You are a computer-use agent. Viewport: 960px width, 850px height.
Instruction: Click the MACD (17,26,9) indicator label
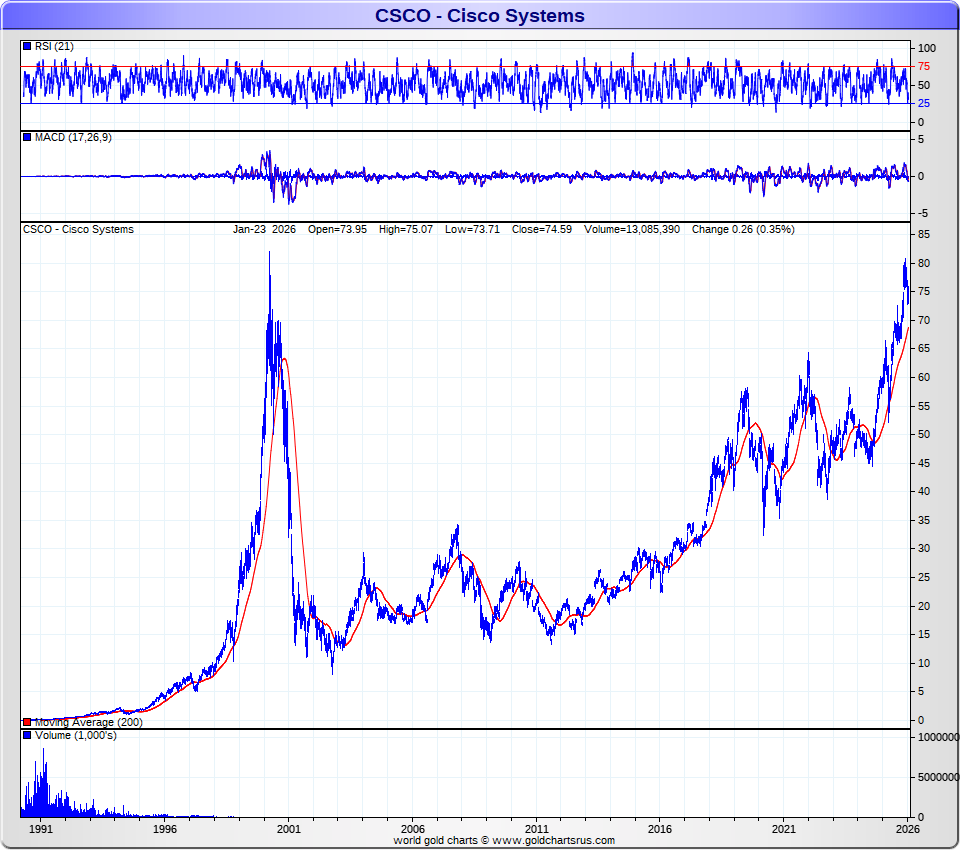(x=73, y=137)
